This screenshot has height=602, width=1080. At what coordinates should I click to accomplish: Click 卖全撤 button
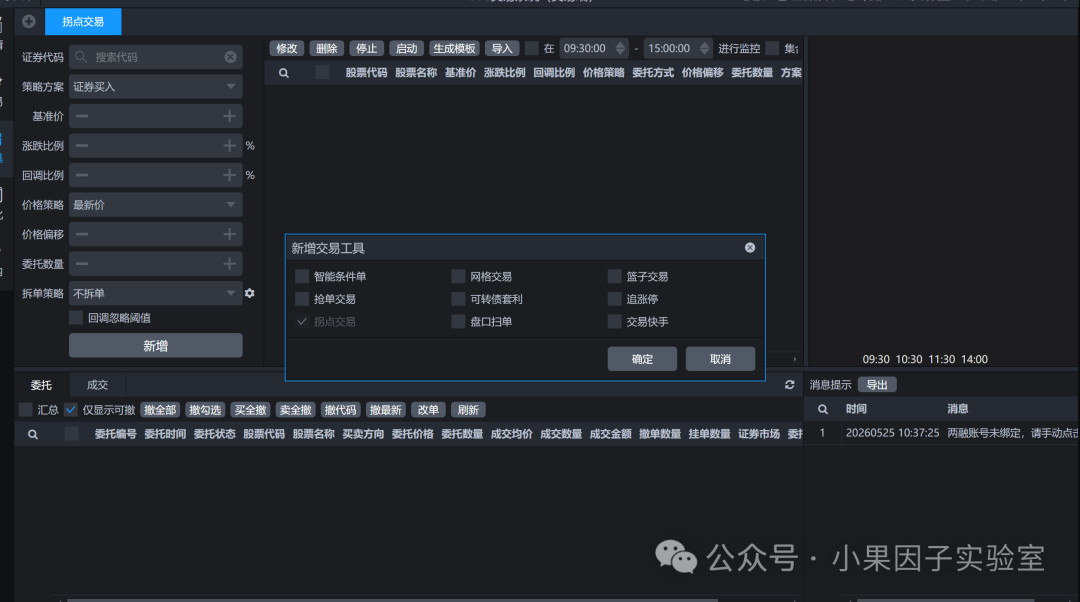click(295, 410)
